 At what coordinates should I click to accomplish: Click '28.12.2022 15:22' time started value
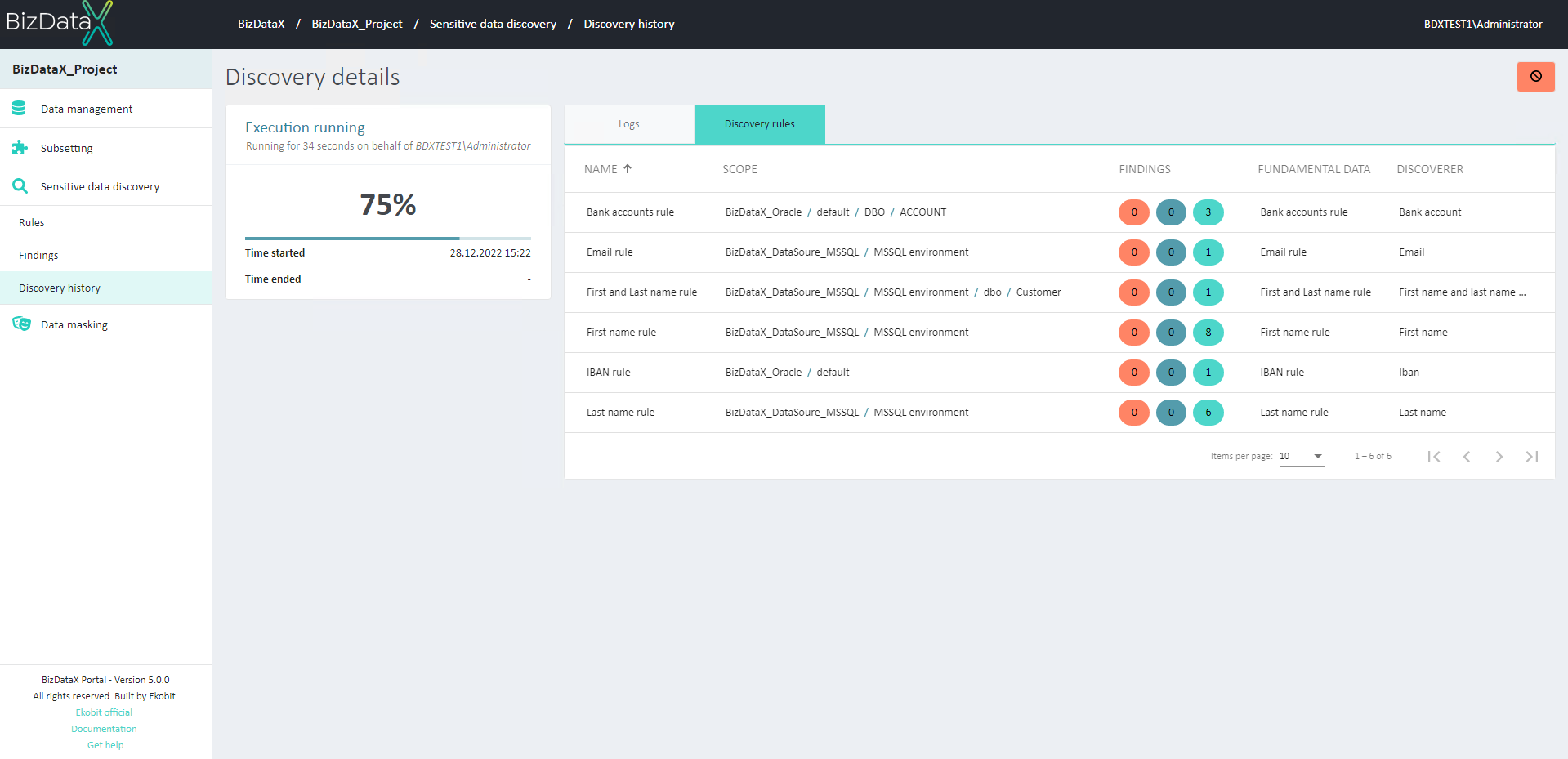pyautogui.click(x=490, y=252)
